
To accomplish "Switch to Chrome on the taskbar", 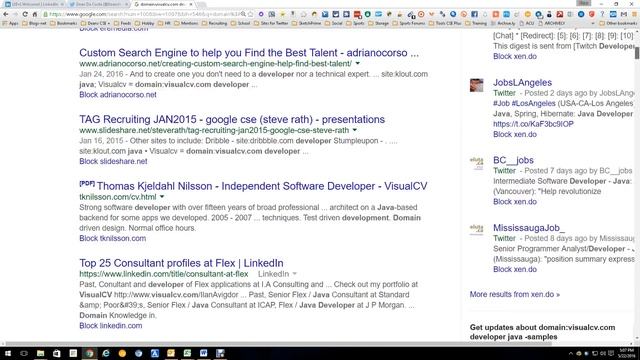I will click(89, 353).
